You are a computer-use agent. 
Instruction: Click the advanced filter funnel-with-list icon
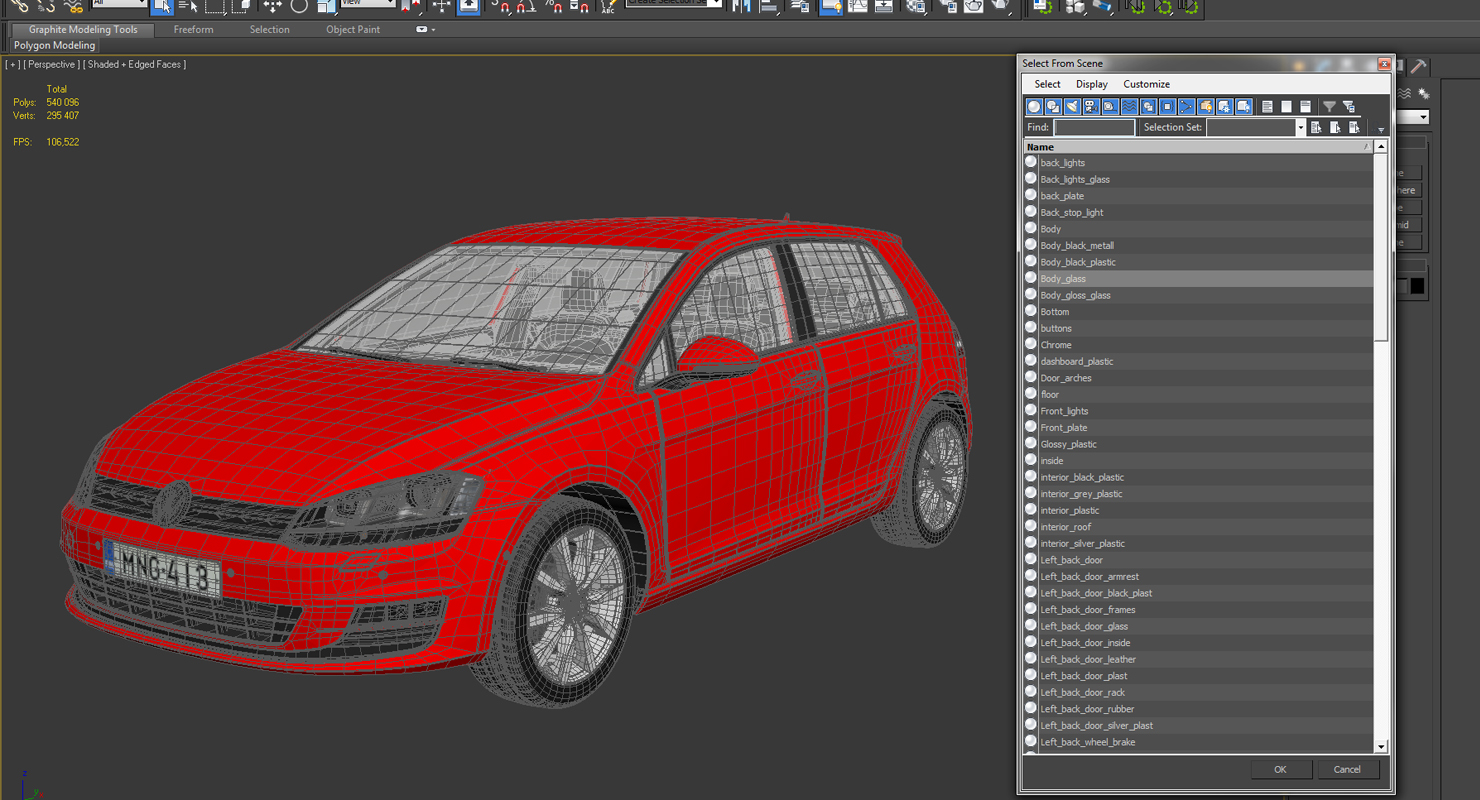(x=1349, y=106)
